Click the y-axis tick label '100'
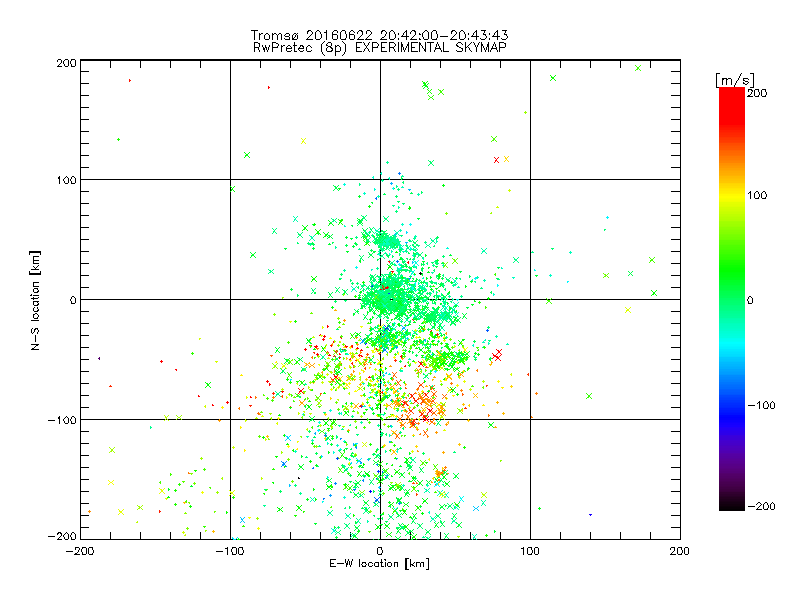The height and width of the screenshot is (600, 800). 66,180
